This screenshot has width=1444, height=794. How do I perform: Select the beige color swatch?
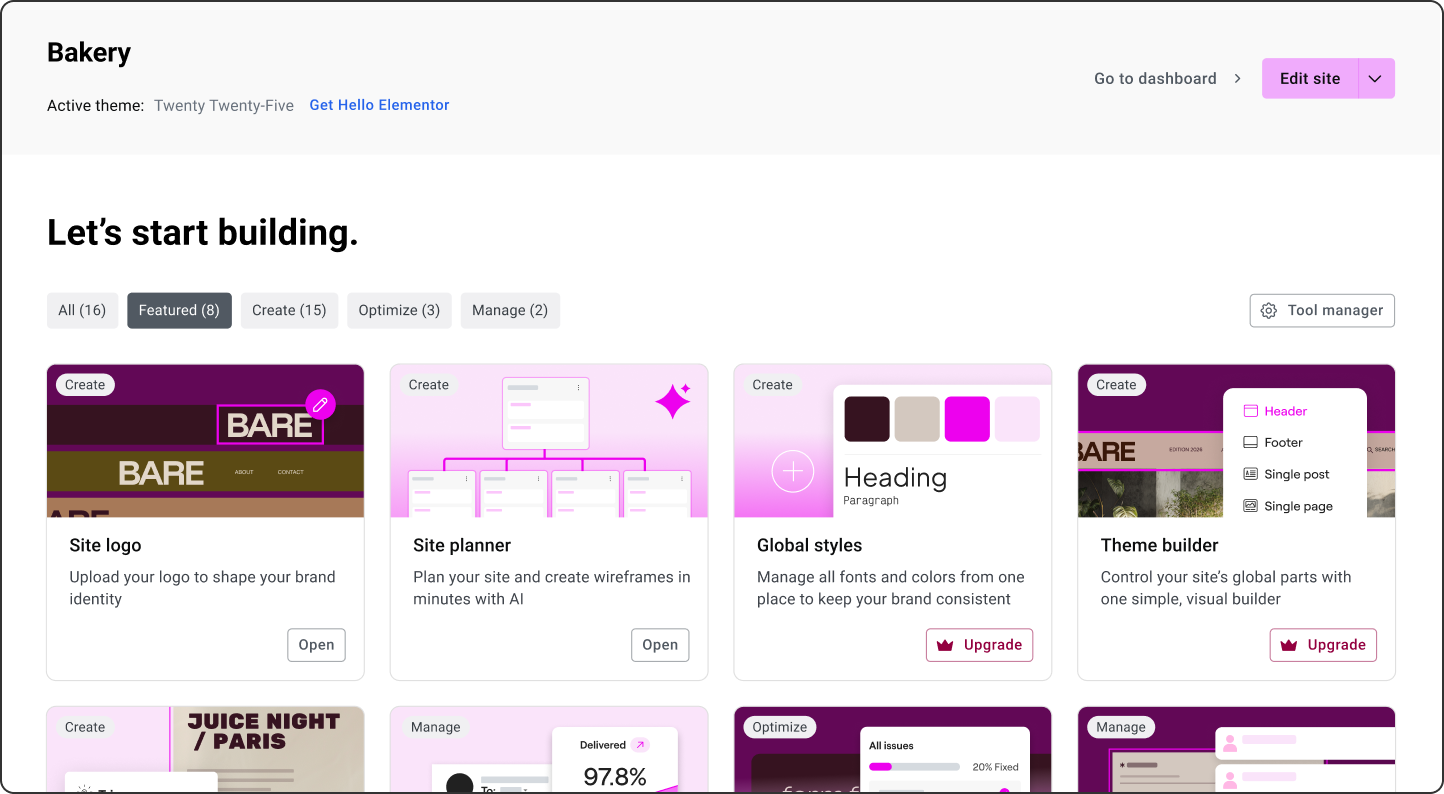pos(917,419)
